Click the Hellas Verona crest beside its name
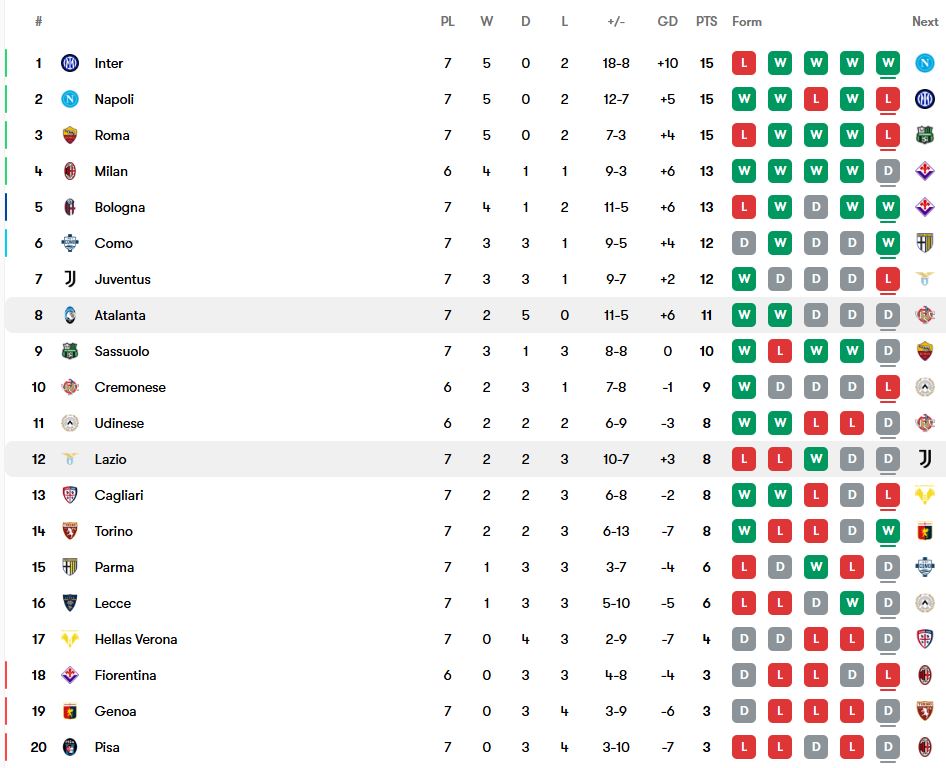 pos(70,639)
